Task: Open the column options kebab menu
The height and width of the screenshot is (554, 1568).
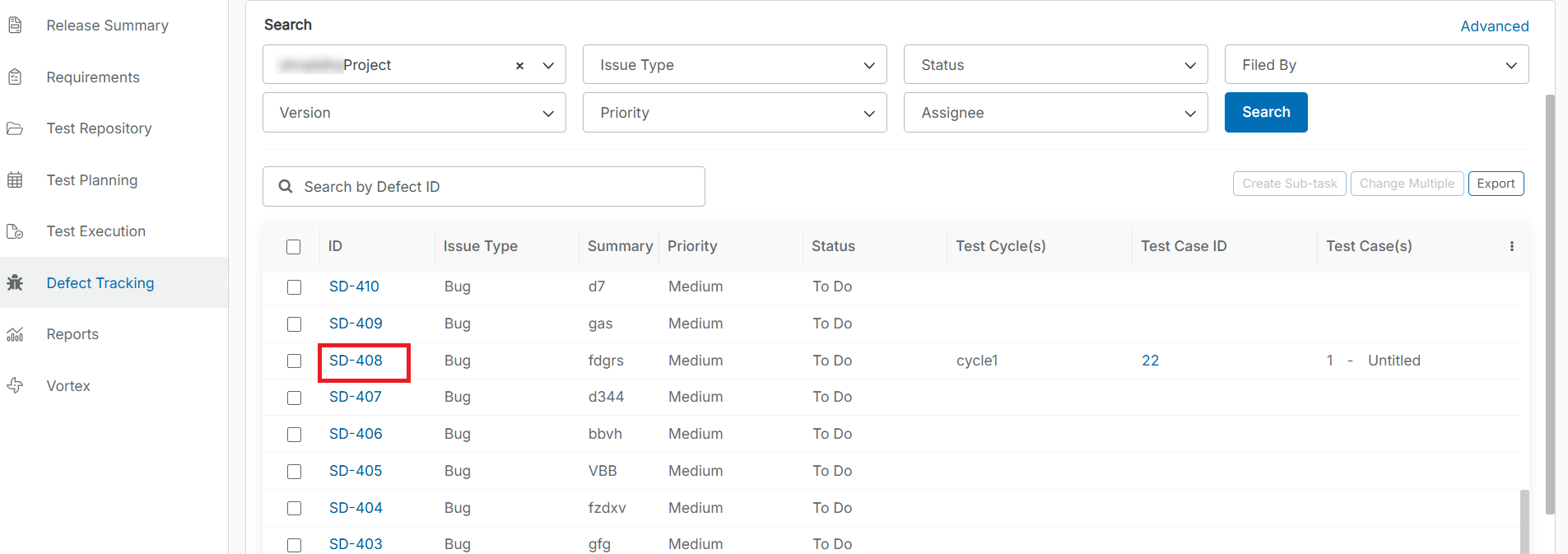Action: 1512,246
